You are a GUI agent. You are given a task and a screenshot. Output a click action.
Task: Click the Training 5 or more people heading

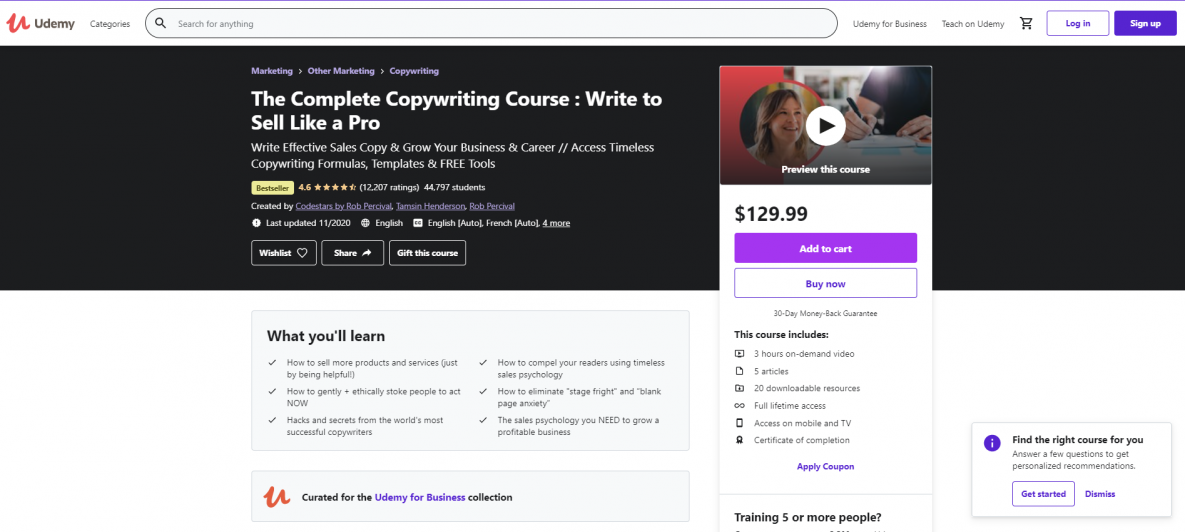(810, 518)
